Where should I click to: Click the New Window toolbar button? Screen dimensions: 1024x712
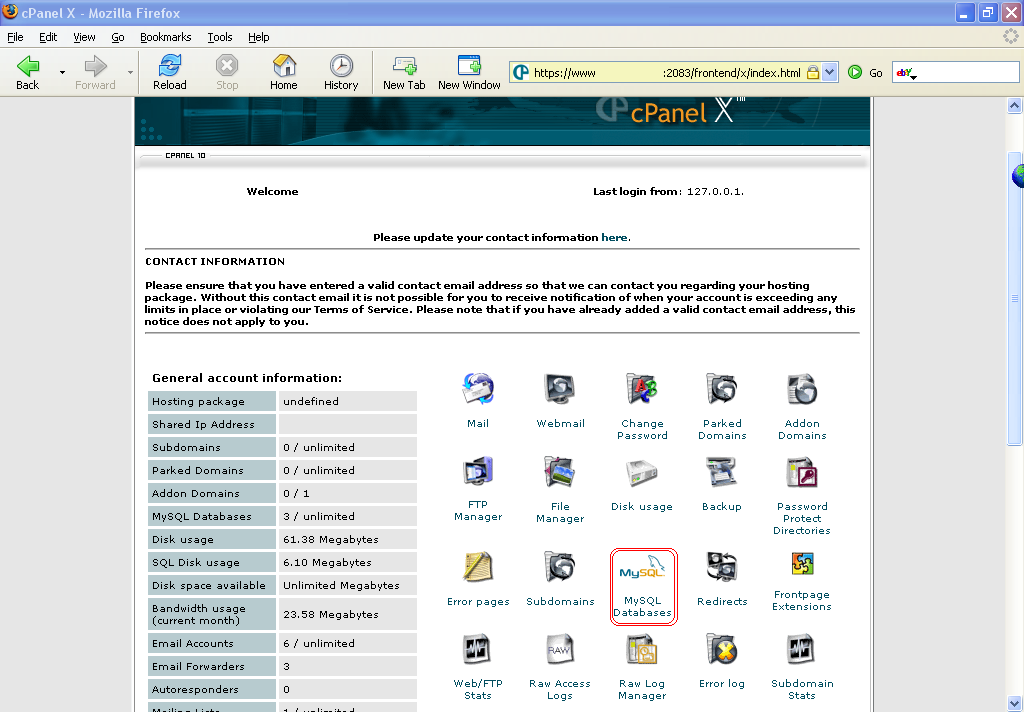coord(469,73)
